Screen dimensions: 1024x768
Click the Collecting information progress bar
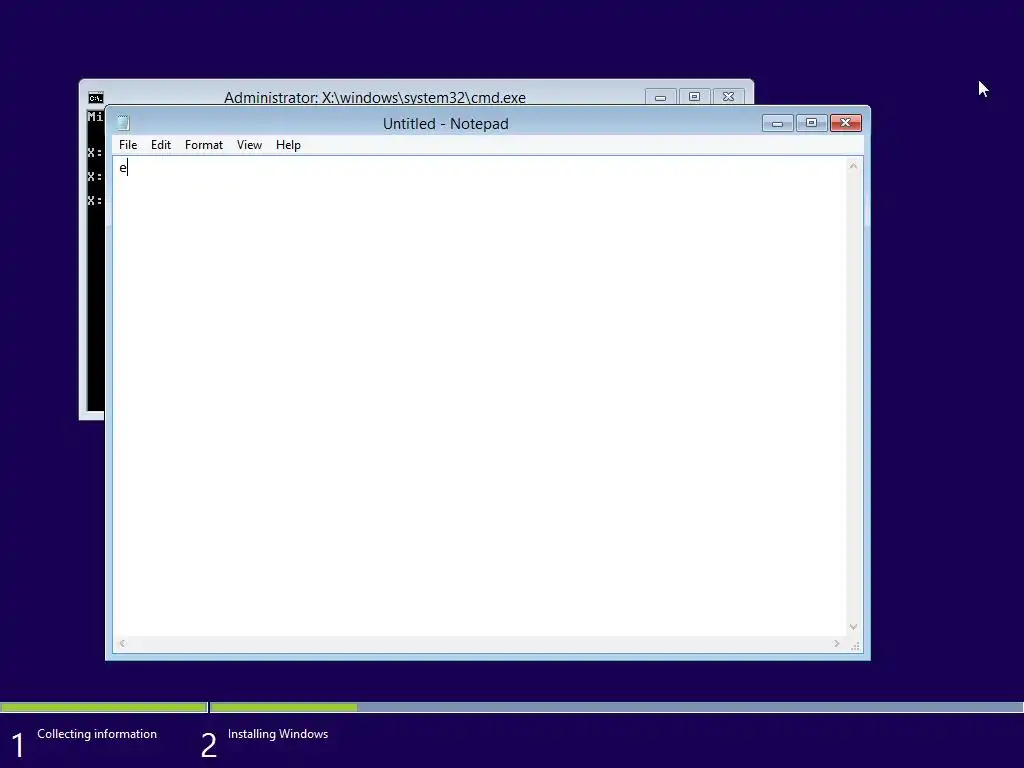[103, 707]
